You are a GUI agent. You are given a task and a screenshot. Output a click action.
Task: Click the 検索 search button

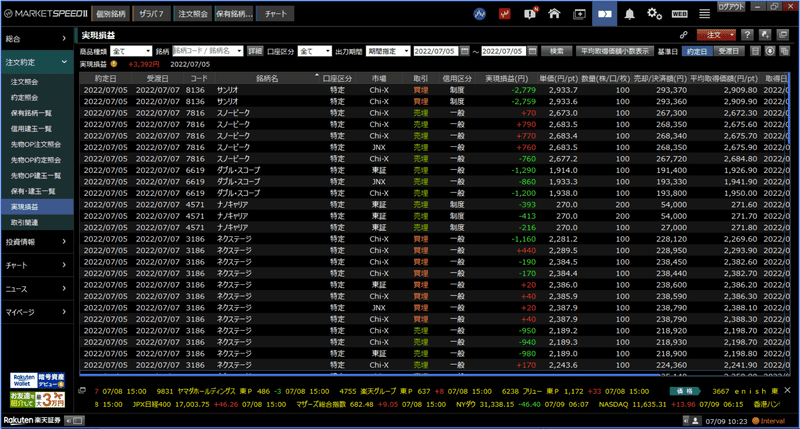(x=557, y=51)
